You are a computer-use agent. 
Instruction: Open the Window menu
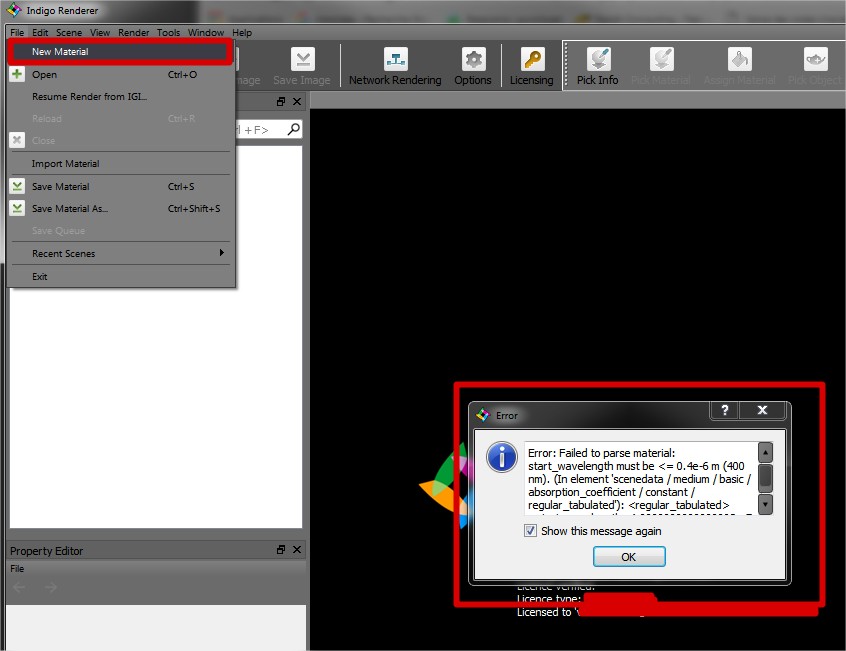pos(206,32)
